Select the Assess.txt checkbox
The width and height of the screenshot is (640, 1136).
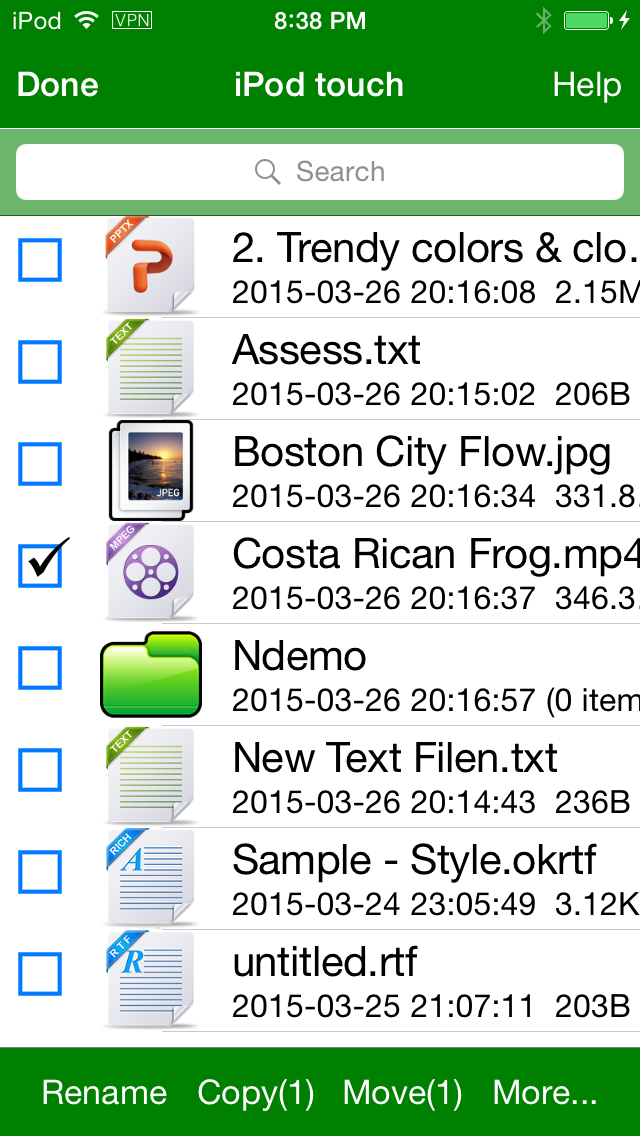(x=40, y=362)
